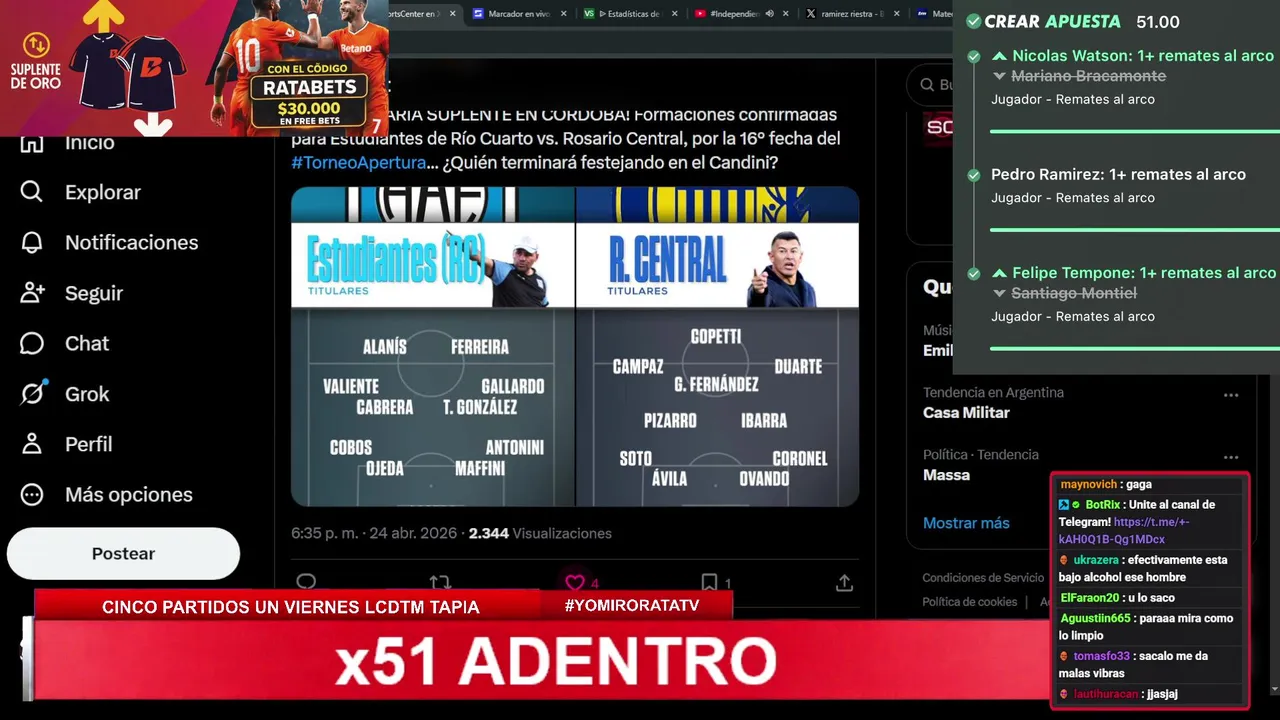The height and width of the screenshot is (720, 1280).
Task: Expand the Felipe Tempone up arrow
Action: click(x=999, y=273)
